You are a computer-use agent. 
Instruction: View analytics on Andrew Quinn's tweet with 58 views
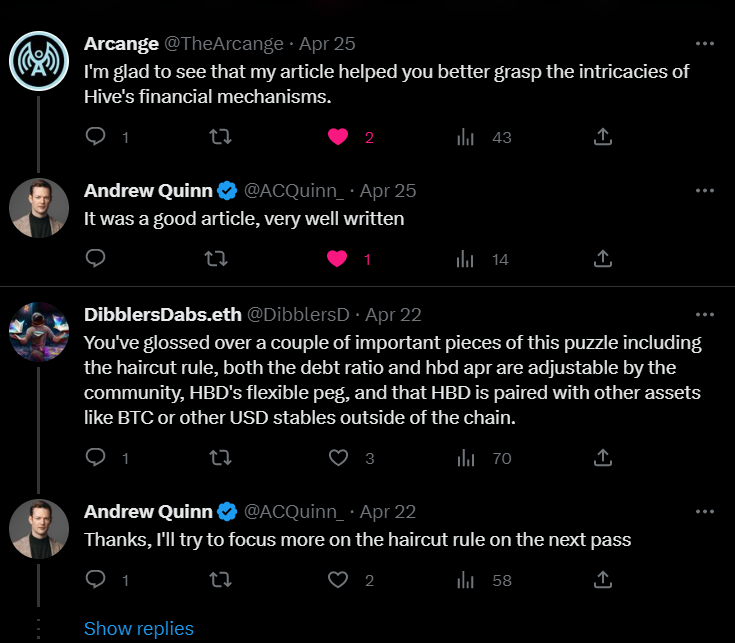point(465,580)
